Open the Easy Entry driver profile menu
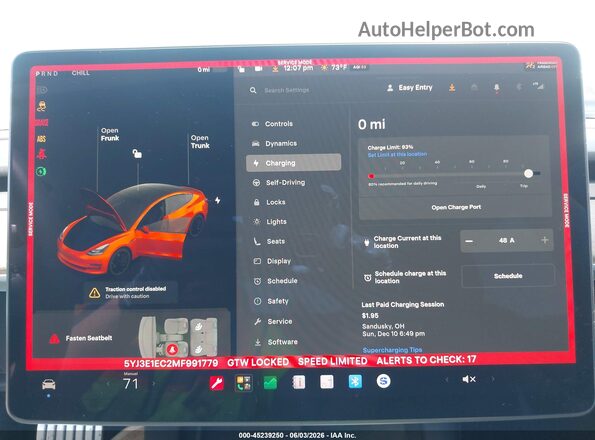 click(409, 88)
